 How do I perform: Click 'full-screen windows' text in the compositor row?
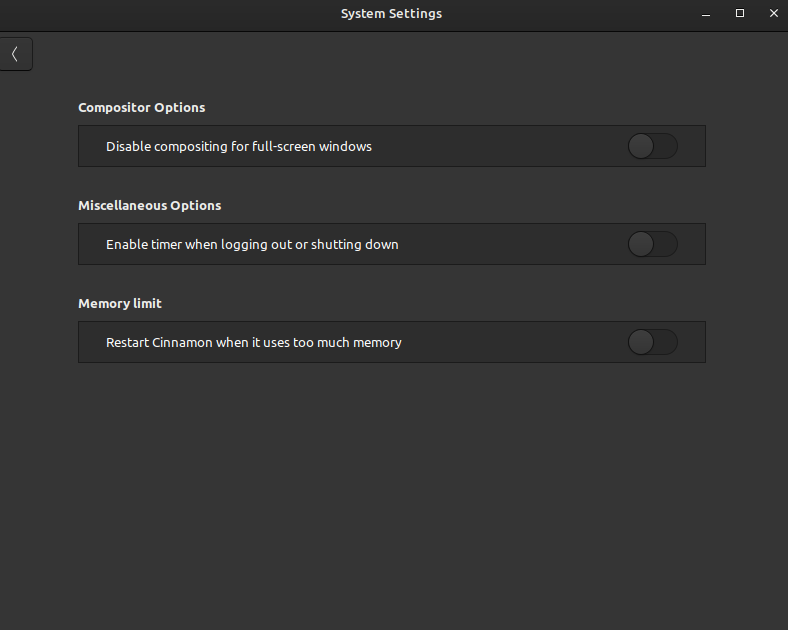point(310,147)
